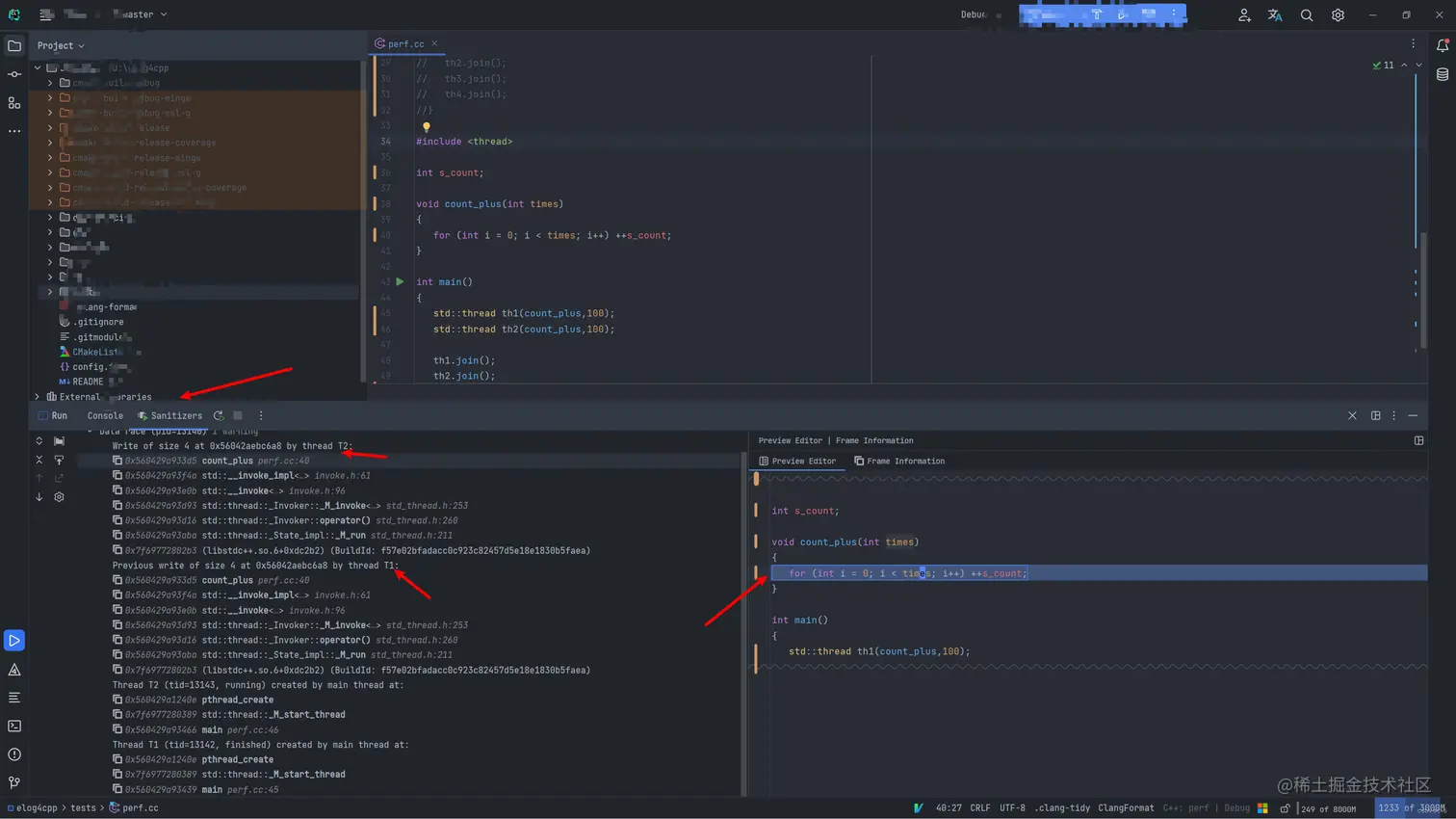Click the down arrow next-frame icon
Screen dimensions: 1456x819
(39, 497)
